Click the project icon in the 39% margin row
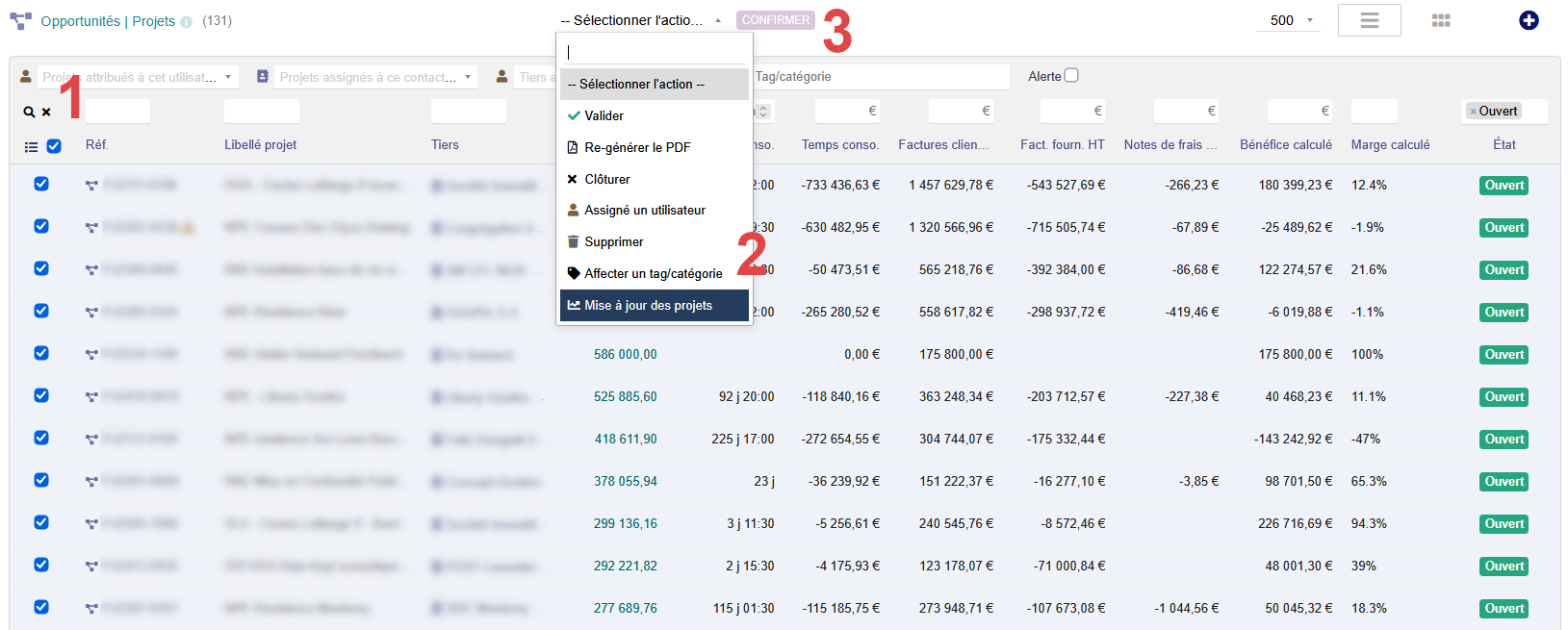1568x630 pixels. click(x=91, y=567)
